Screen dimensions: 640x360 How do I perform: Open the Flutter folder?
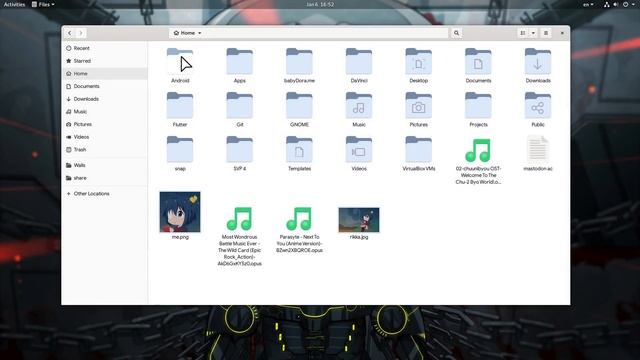click(x=180, y=106)
